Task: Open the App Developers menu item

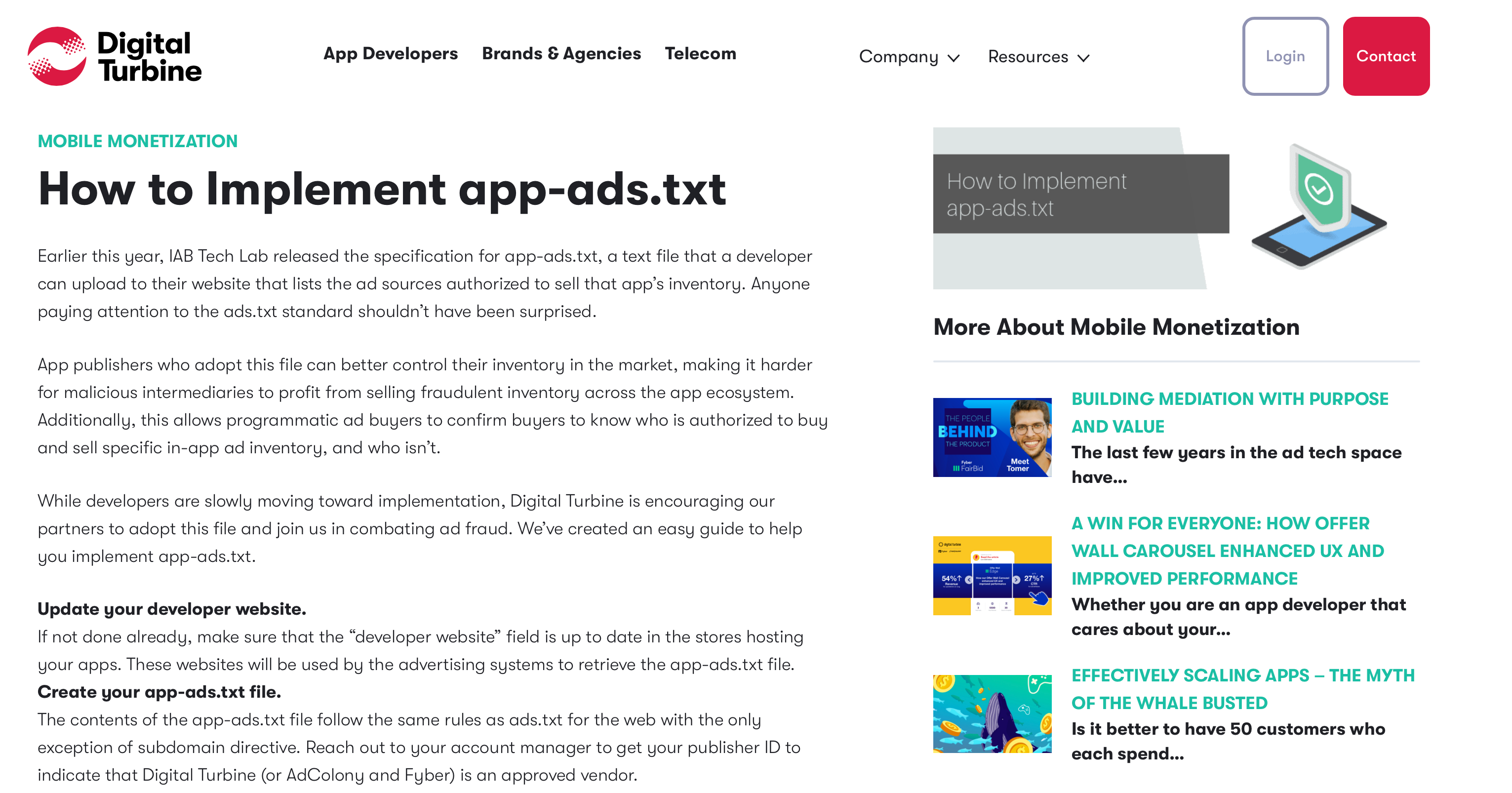Action: pyautogui.click(x=390, y=53)
